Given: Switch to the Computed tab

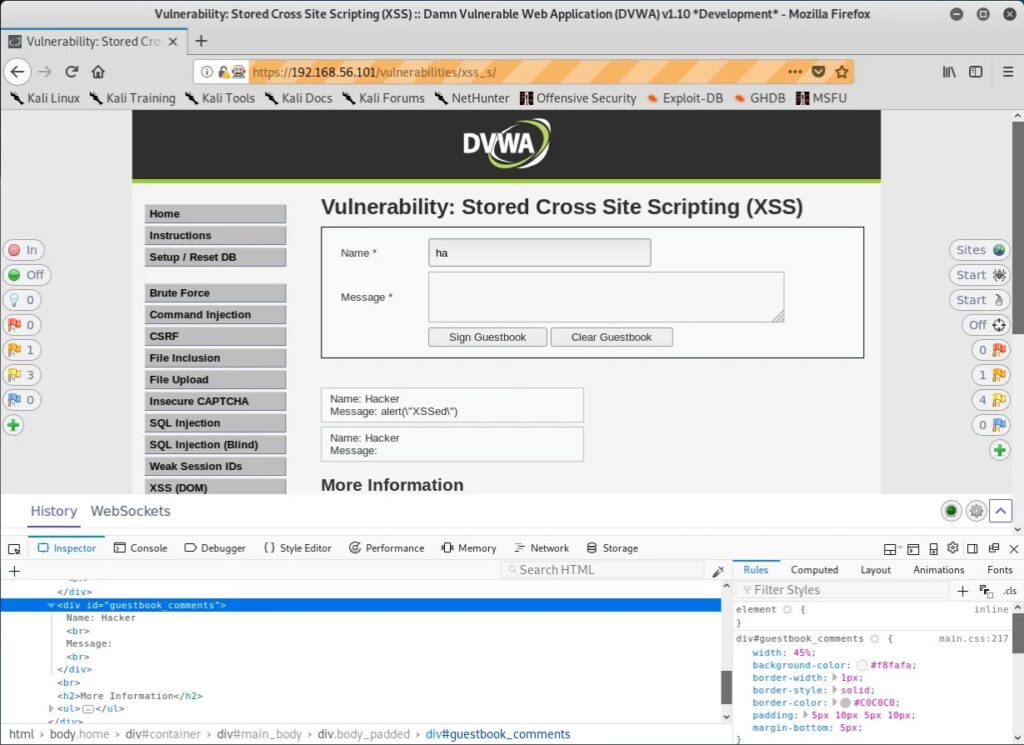Looking at the screenshot, I should pyautogui.click(x=814, y=570).
